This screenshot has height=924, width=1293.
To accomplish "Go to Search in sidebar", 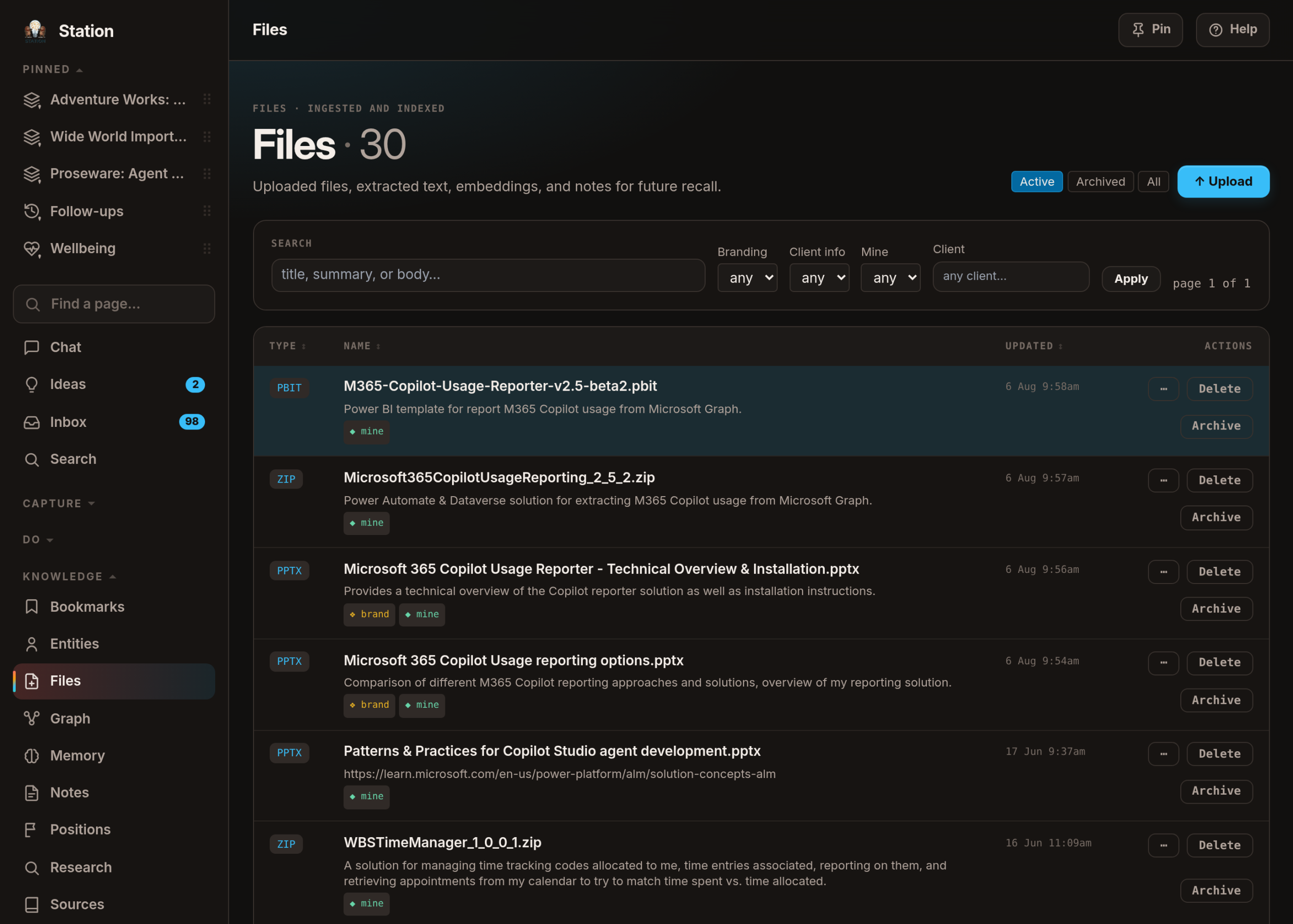I will coord(114,459).
